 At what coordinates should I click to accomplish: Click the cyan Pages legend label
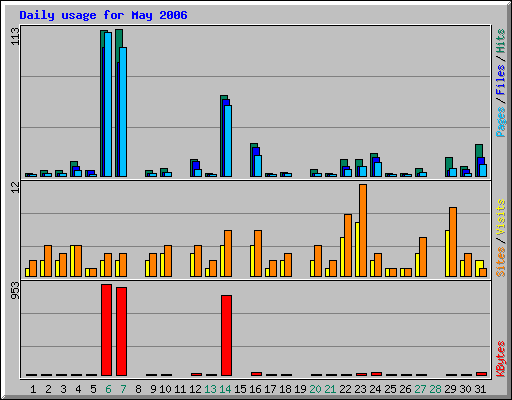[x=501, y=122]
